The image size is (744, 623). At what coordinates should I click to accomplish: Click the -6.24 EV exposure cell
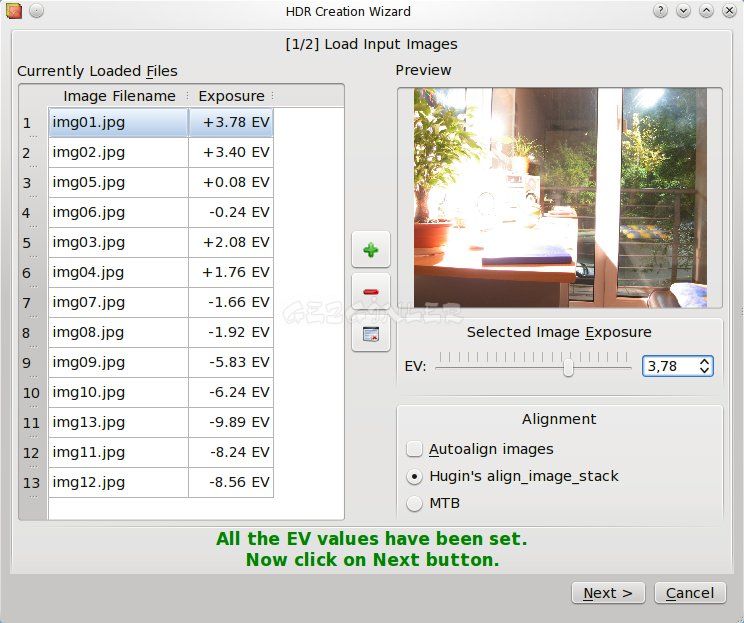(231, 392)
